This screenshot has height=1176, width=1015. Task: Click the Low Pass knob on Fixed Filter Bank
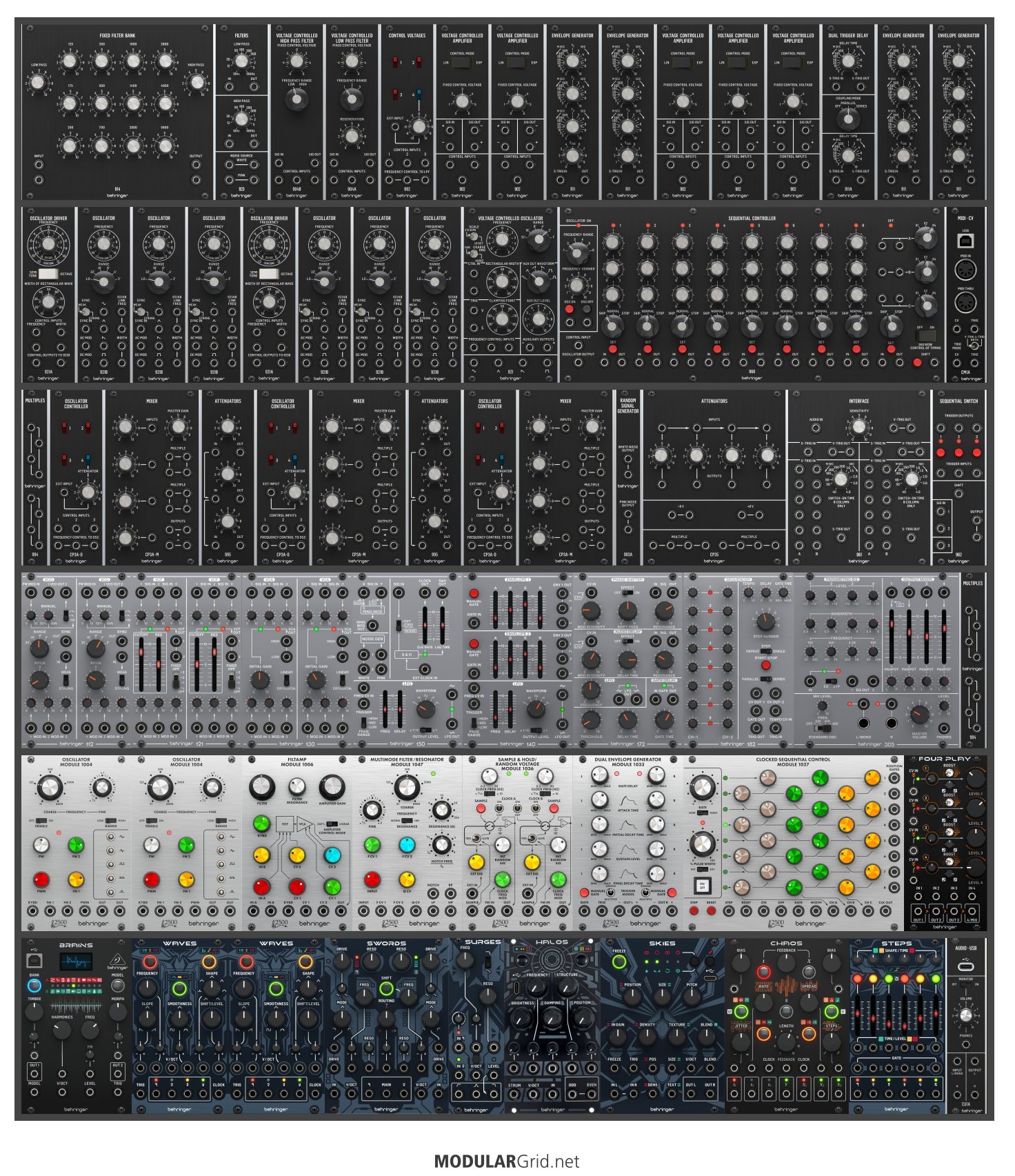[38, 83]
